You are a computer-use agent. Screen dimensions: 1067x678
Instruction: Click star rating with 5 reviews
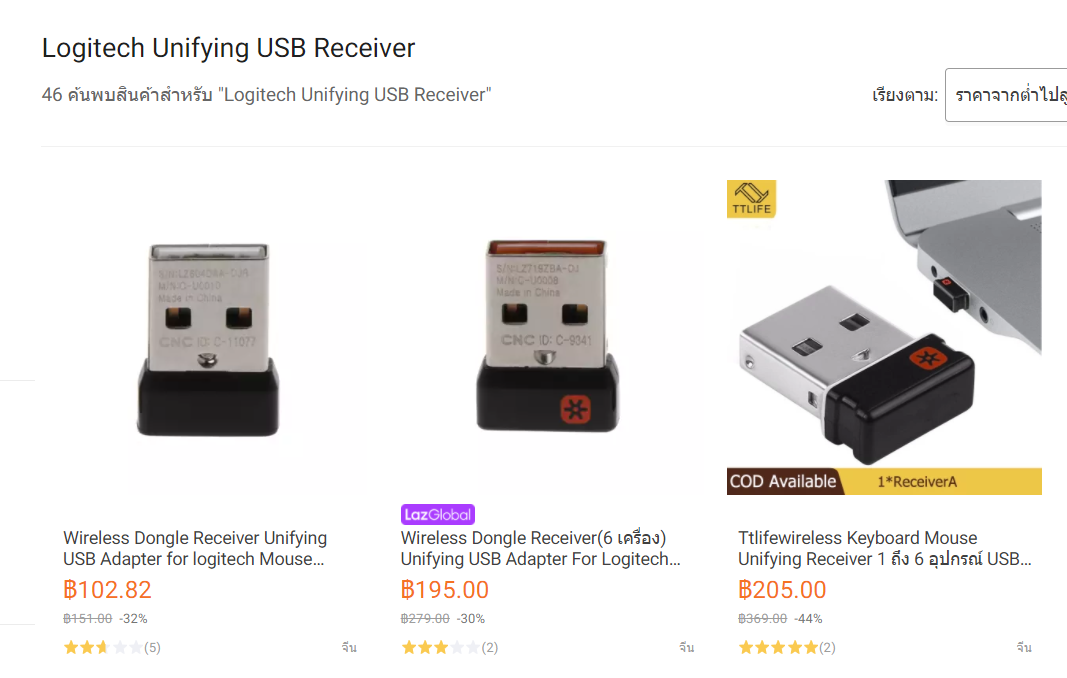coord(112,647)
